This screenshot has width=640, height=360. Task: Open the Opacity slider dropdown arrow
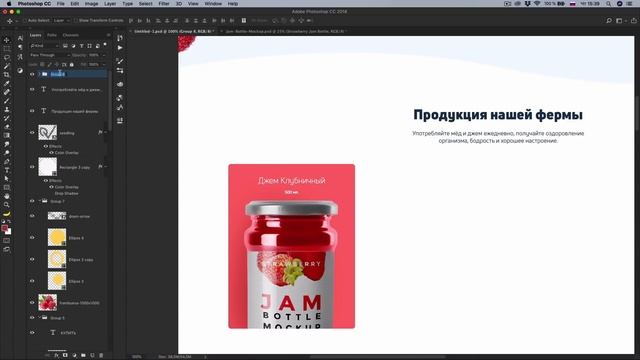coord(104,55)
